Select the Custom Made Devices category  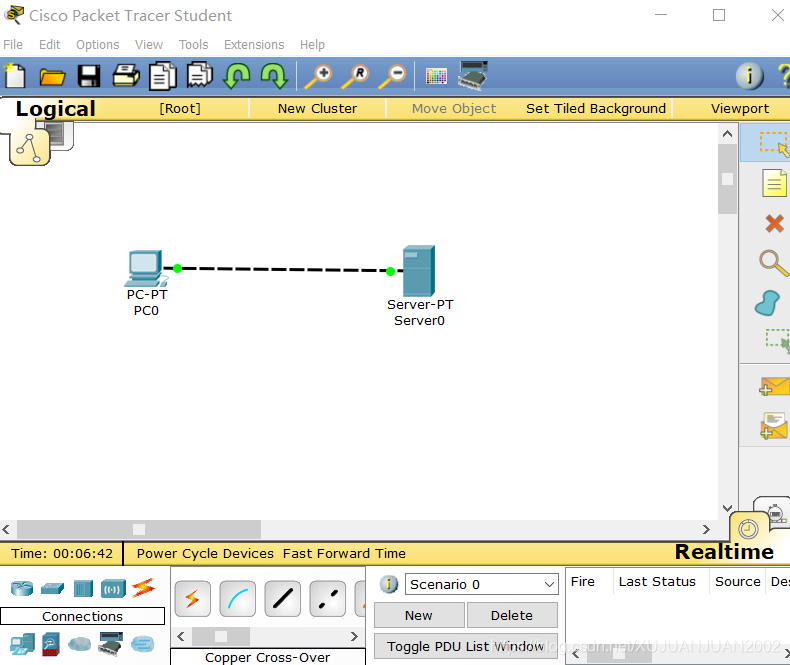coord(111,644)
